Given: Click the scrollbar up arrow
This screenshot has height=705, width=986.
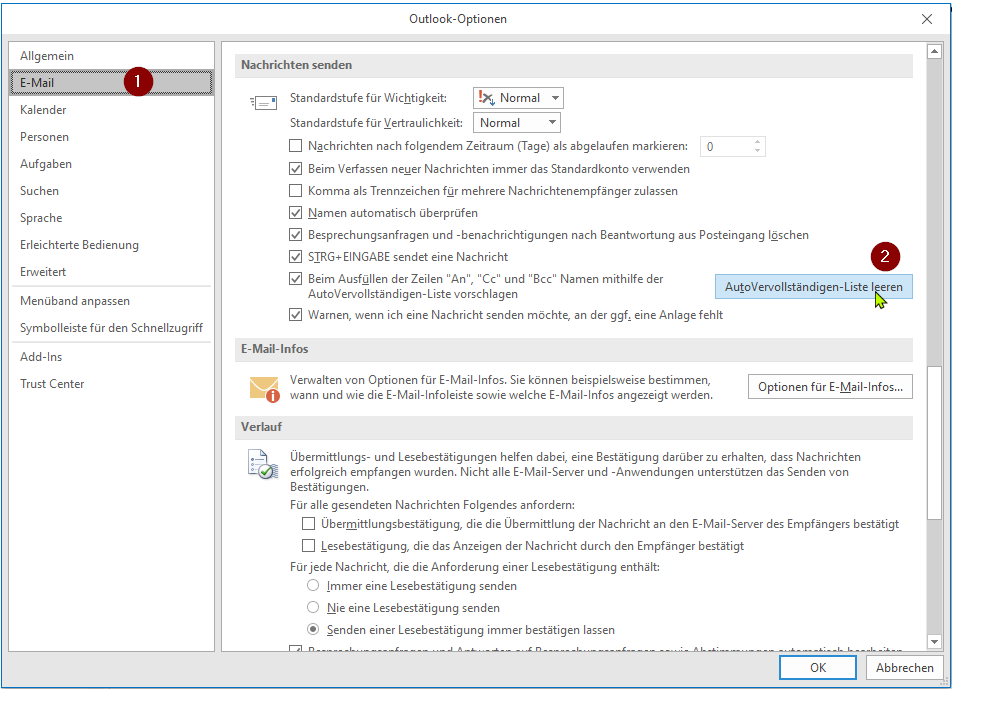Looking at the screenshot, I should 934,52.
